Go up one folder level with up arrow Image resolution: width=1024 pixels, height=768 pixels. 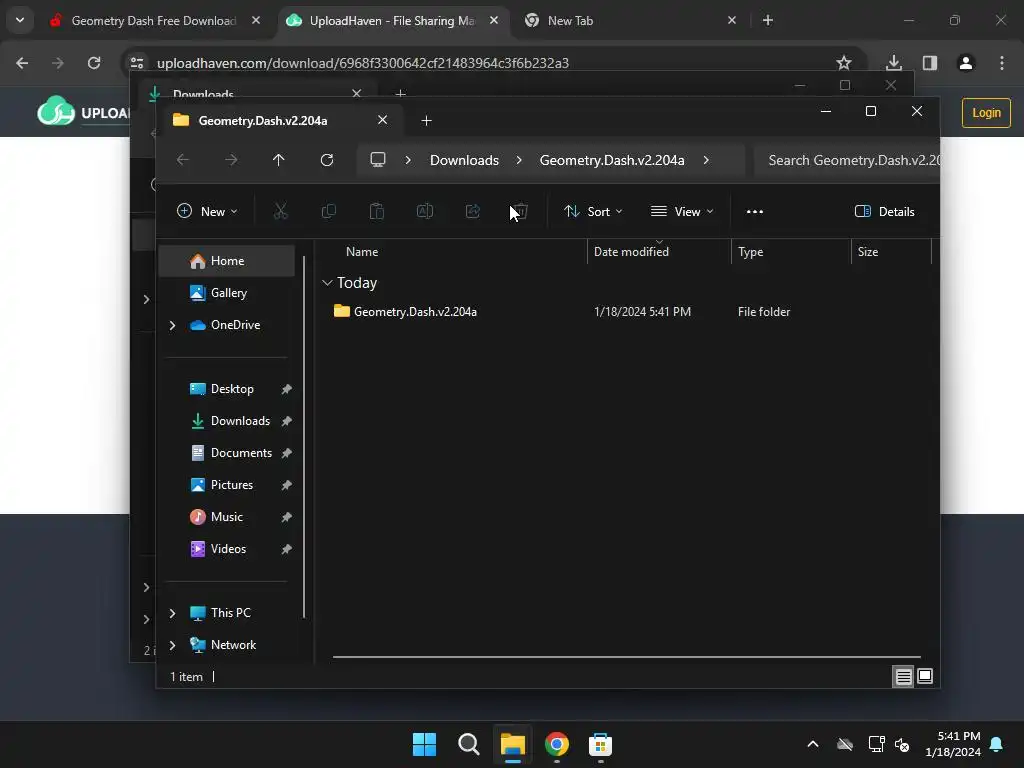pyautogui.click(x=279, y=160)
